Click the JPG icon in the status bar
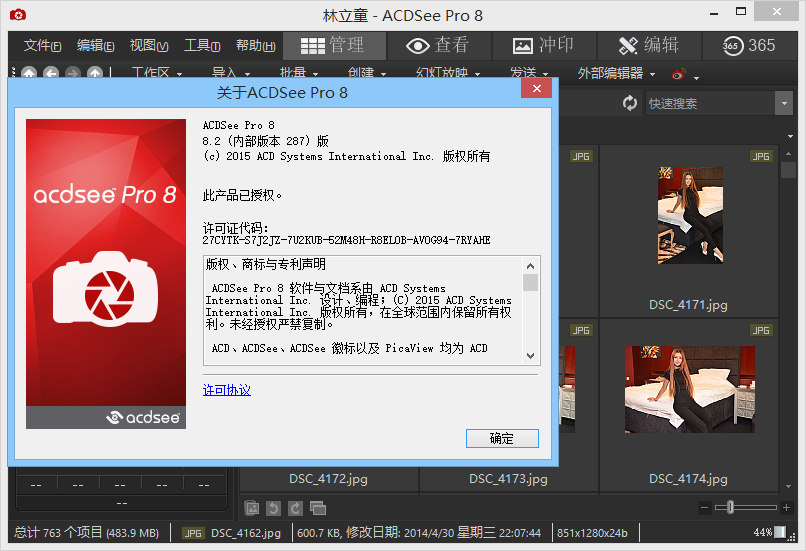Viewport: 806px width, 551px height. coord(193,533)
